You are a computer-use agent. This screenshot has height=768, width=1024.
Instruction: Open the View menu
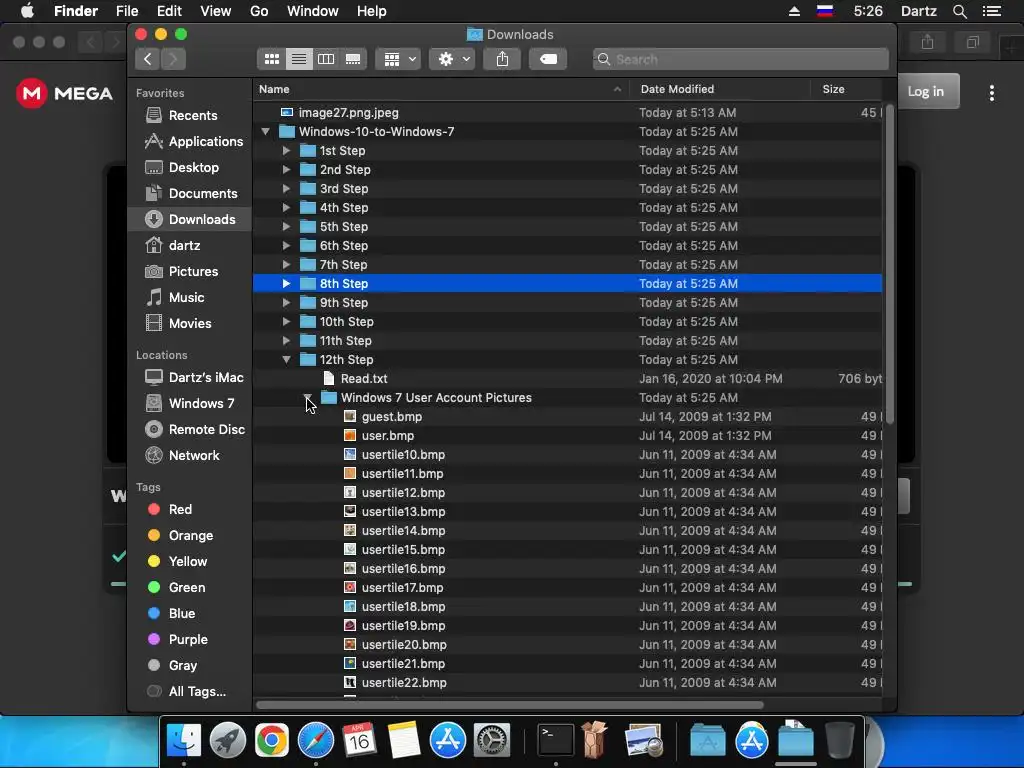(x=216, y=11)
